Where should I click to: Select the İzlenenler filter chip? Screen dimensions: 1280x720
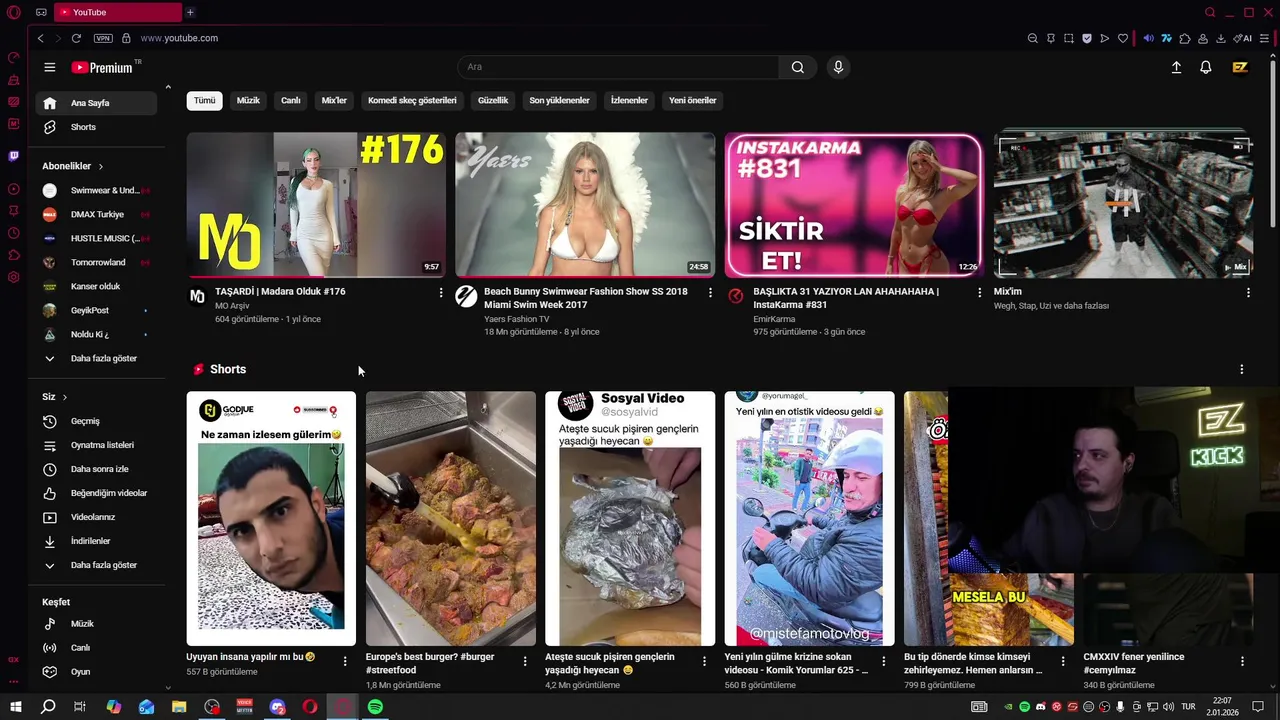pos(629,100)
